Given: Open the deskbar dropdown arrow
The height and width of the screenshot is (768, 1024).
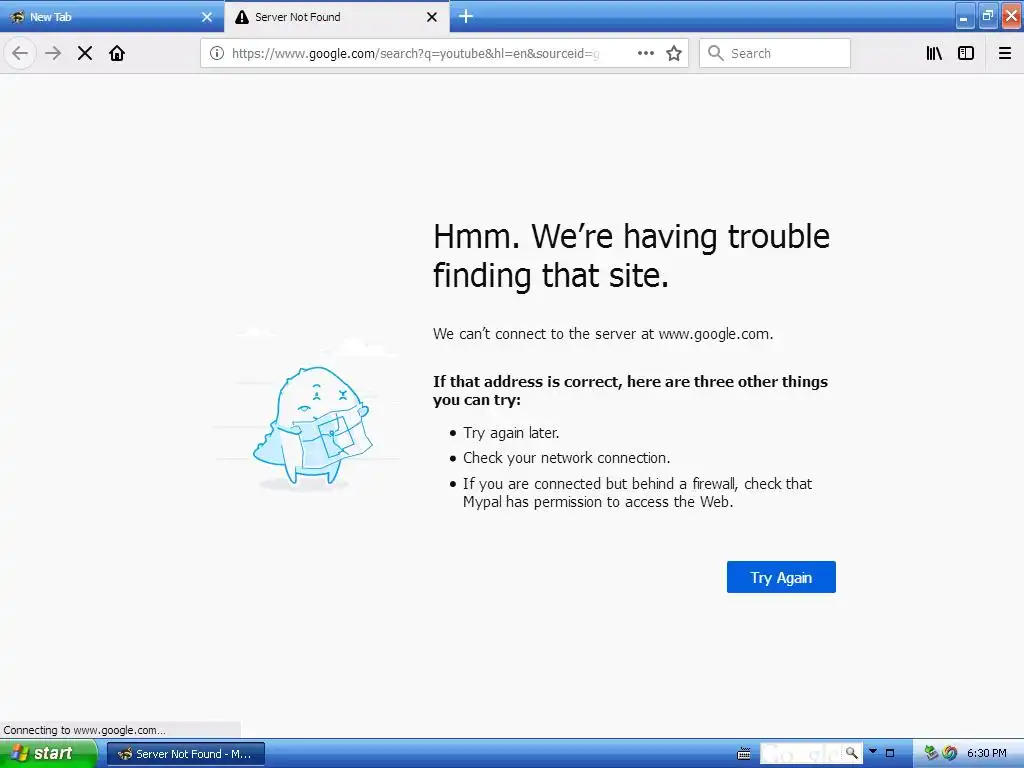Looking at the screenshot, I should click(x=873, y=752).
